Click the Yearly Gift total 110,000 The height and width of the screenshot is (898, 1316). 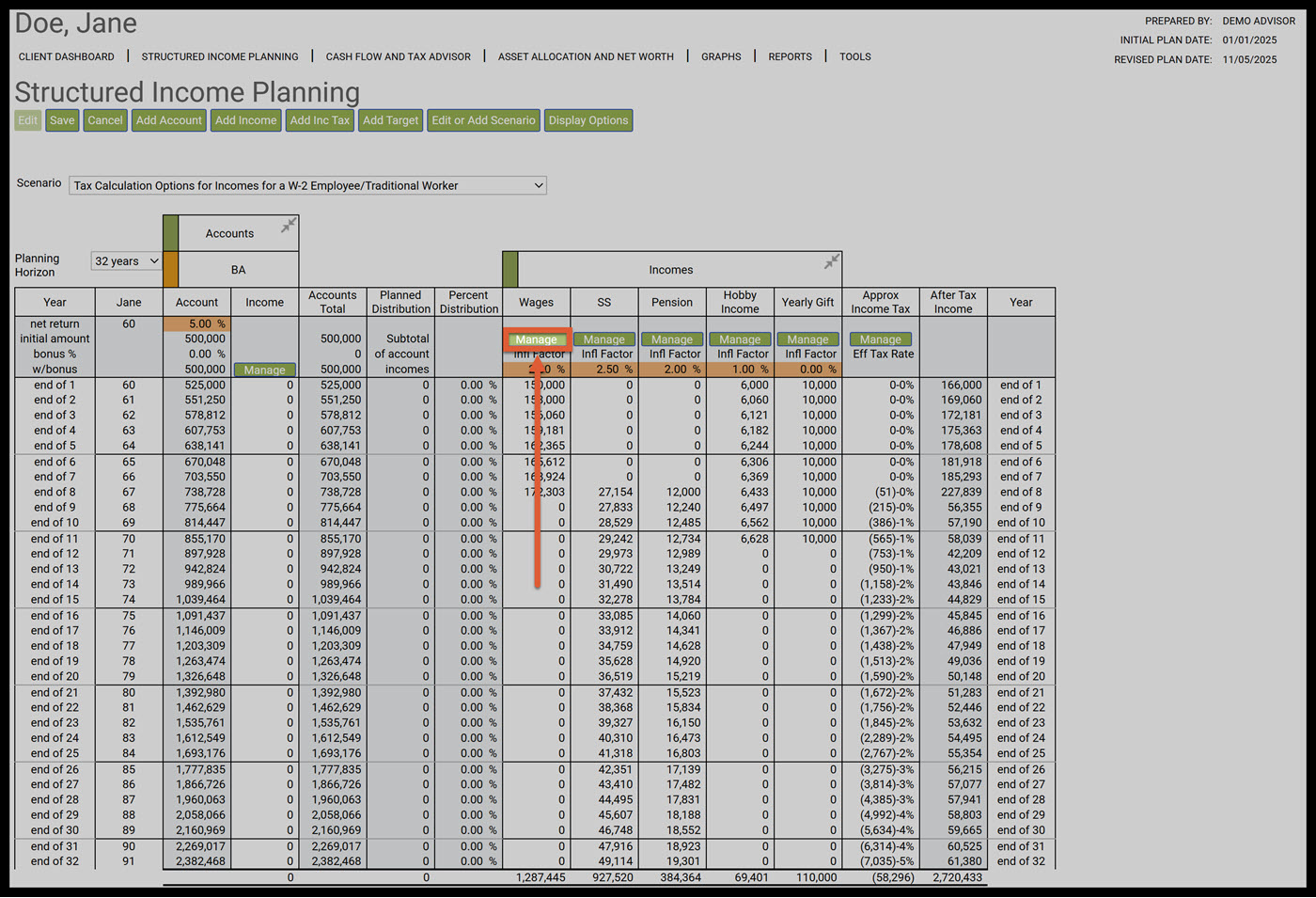(816, 877)
